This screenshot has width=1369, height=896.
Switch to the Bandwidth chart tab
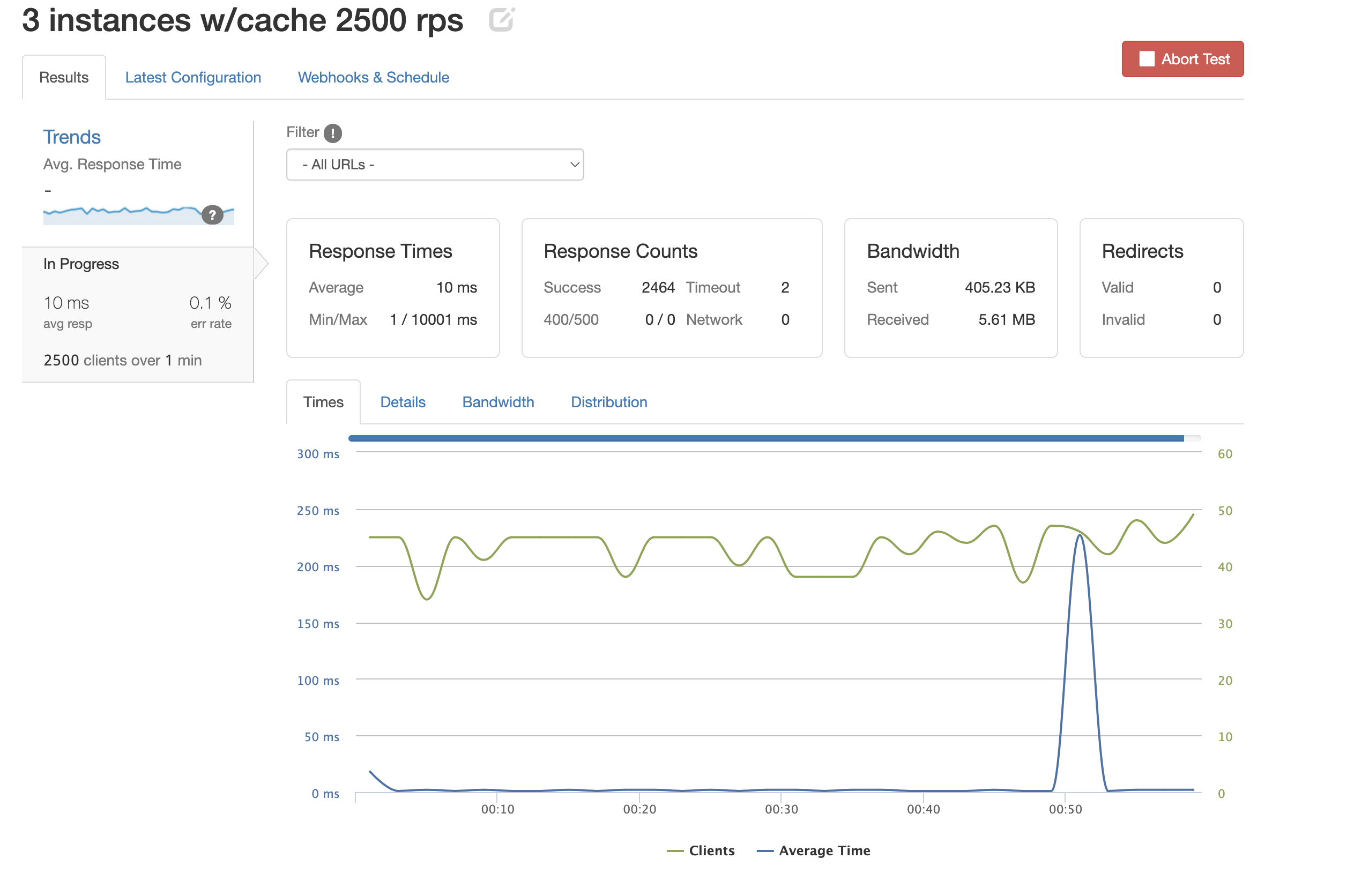tap(497, 402)
